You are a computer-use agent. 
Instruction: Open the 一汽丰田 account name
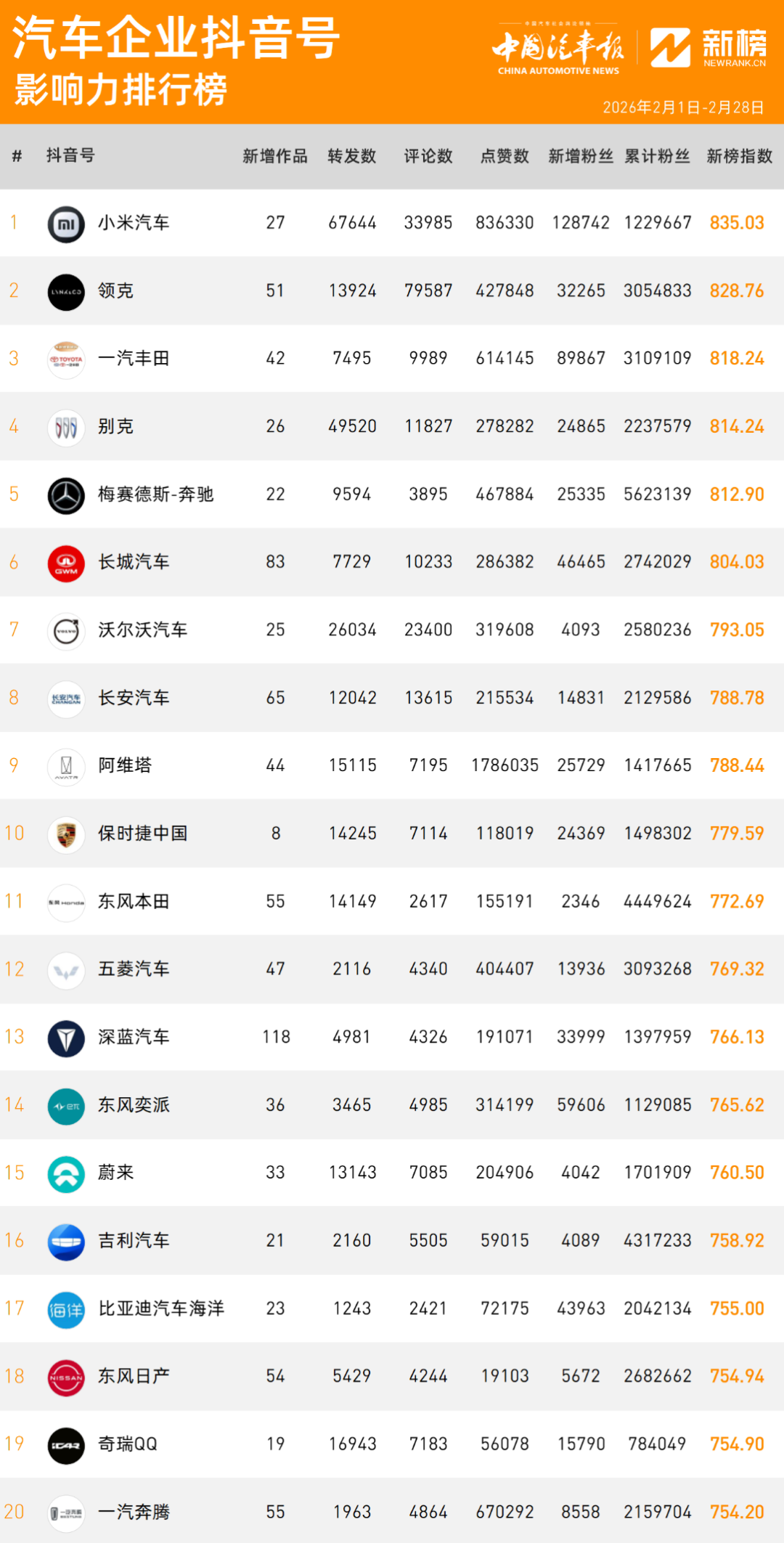click(x=134, y=358)
